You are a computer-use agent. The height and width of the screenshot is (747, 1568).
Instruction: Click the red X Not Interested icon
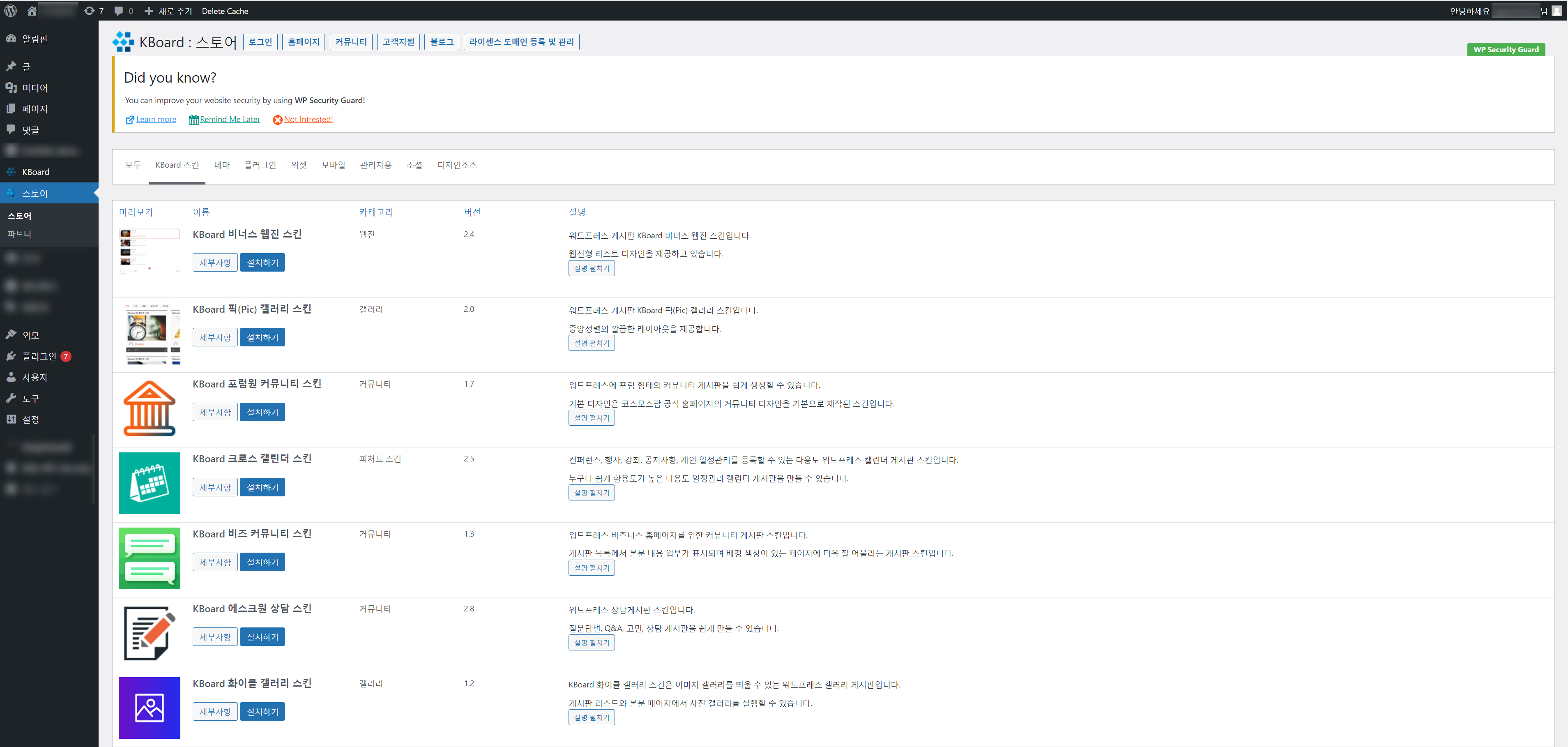point(278,120)
